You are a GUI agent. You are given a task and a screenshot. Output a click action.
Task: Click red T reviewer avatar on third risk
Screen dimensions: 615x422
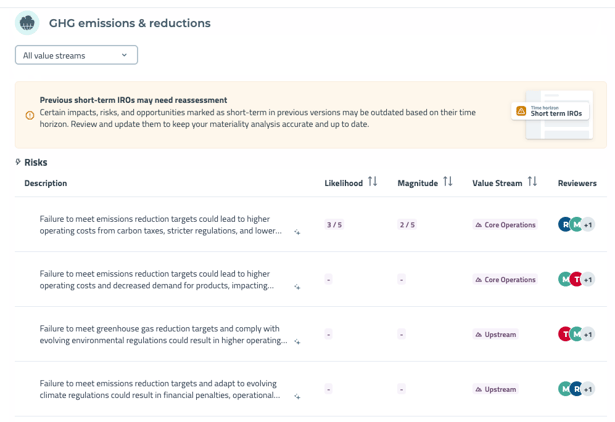point(565,334)
